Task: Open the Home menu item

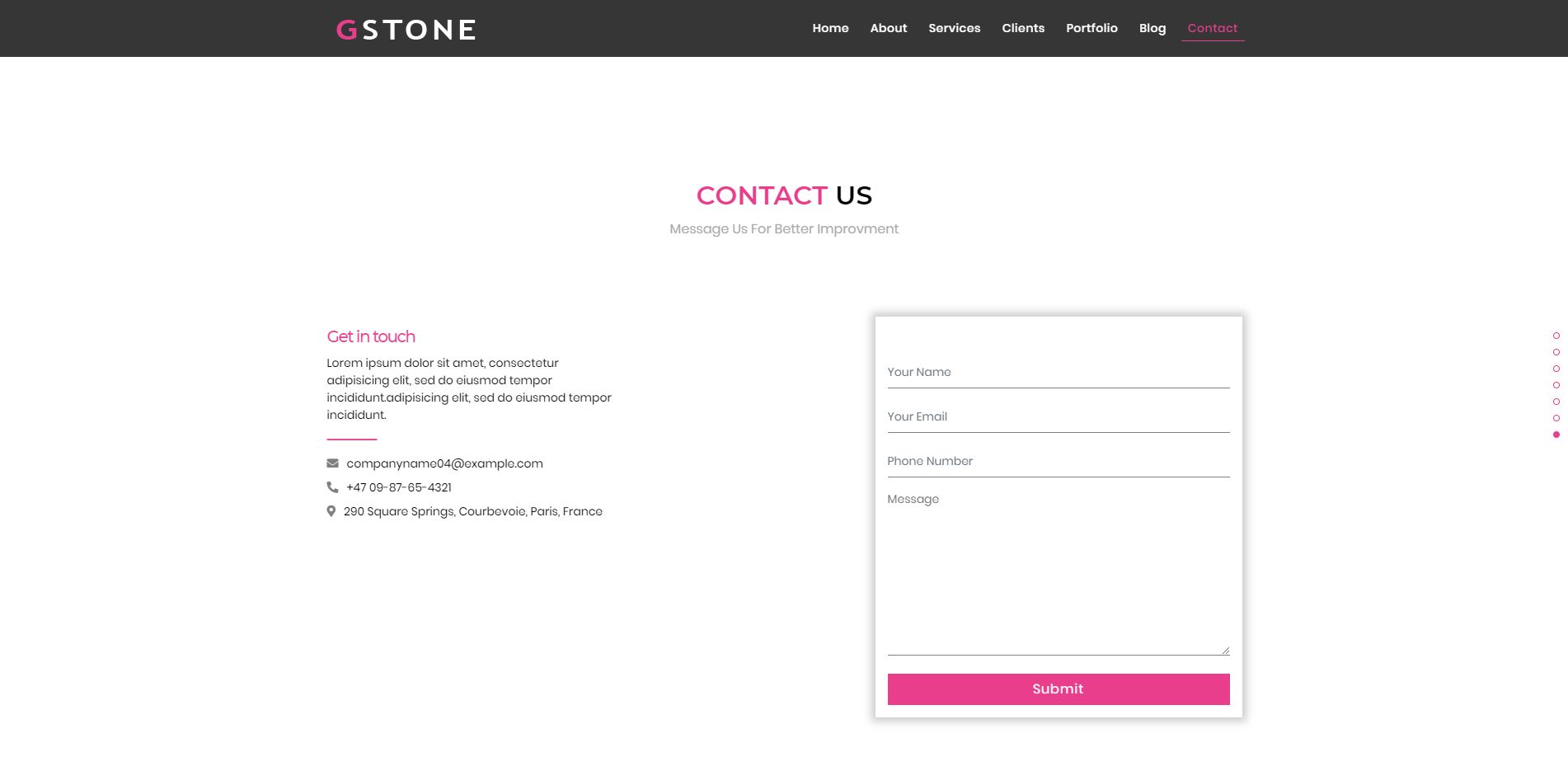Action: coord(830,28)
